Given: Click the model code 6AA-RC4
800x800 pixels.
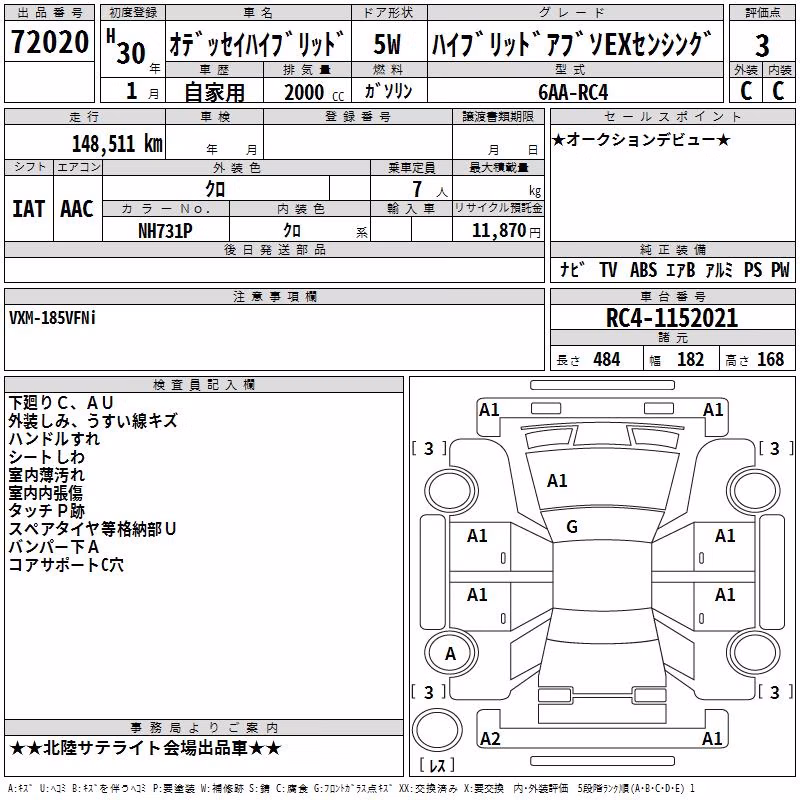Looking at the screenshot, I should [573, 92].
